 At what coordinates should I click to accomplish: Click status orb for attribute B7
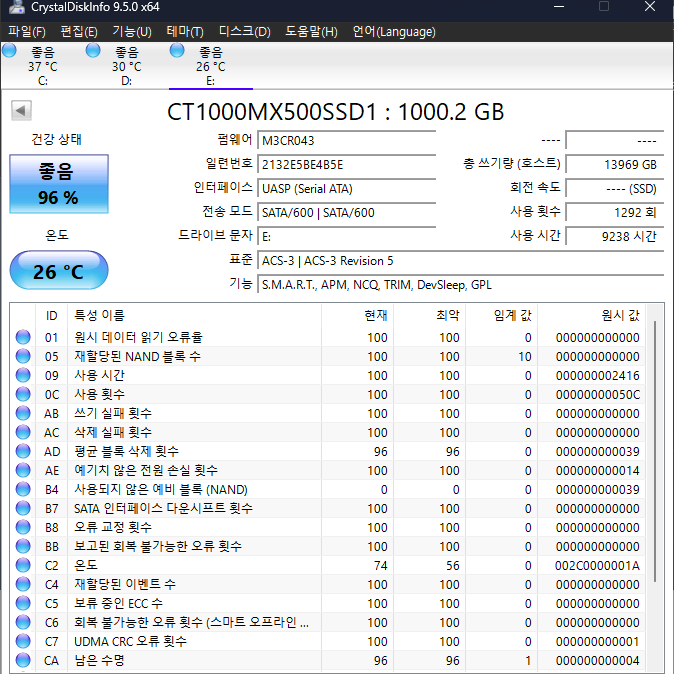pos(23,508)
